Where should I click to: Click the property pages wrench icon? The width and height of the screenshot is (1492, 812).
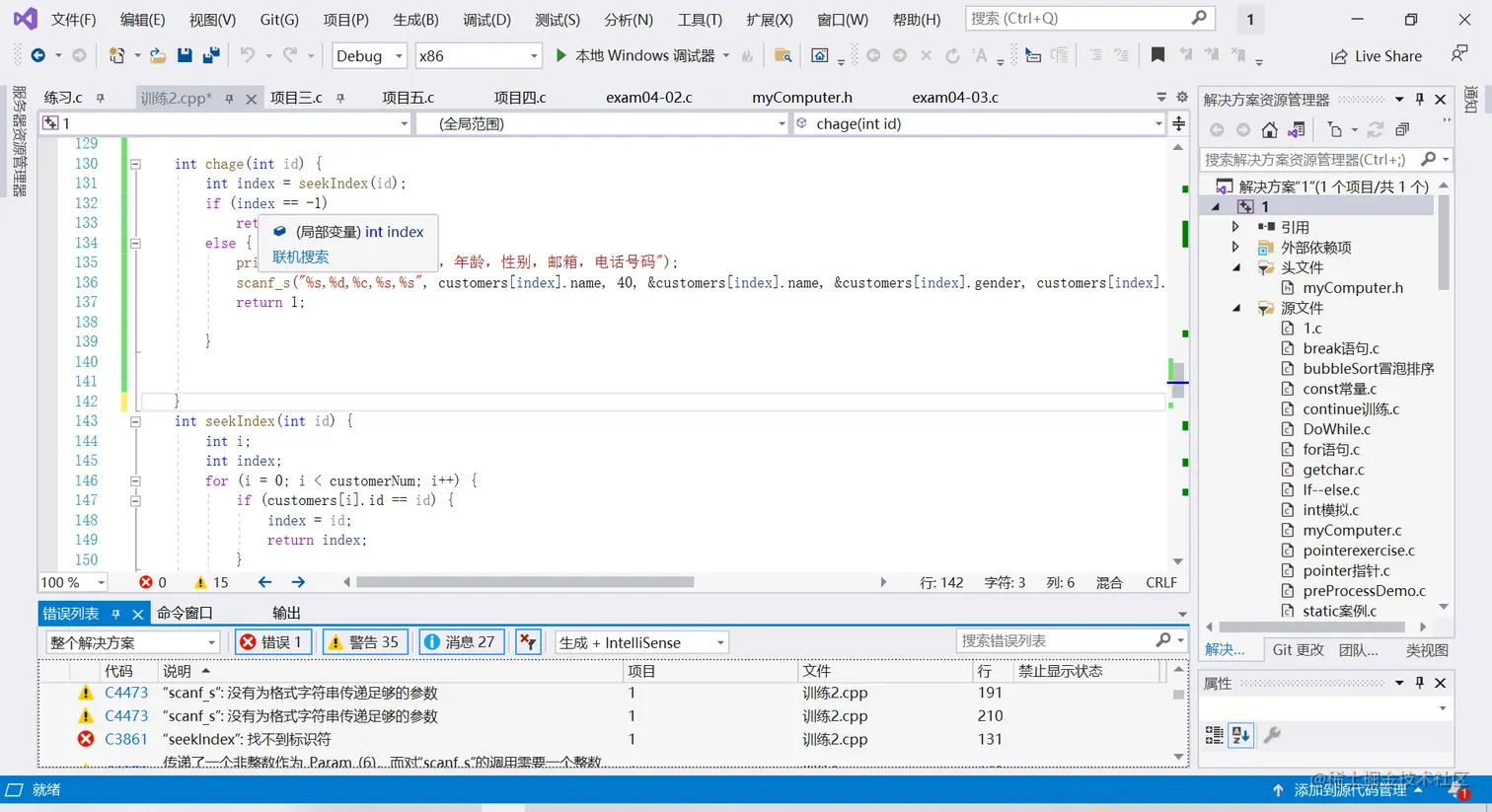(x=1272, y=735)
